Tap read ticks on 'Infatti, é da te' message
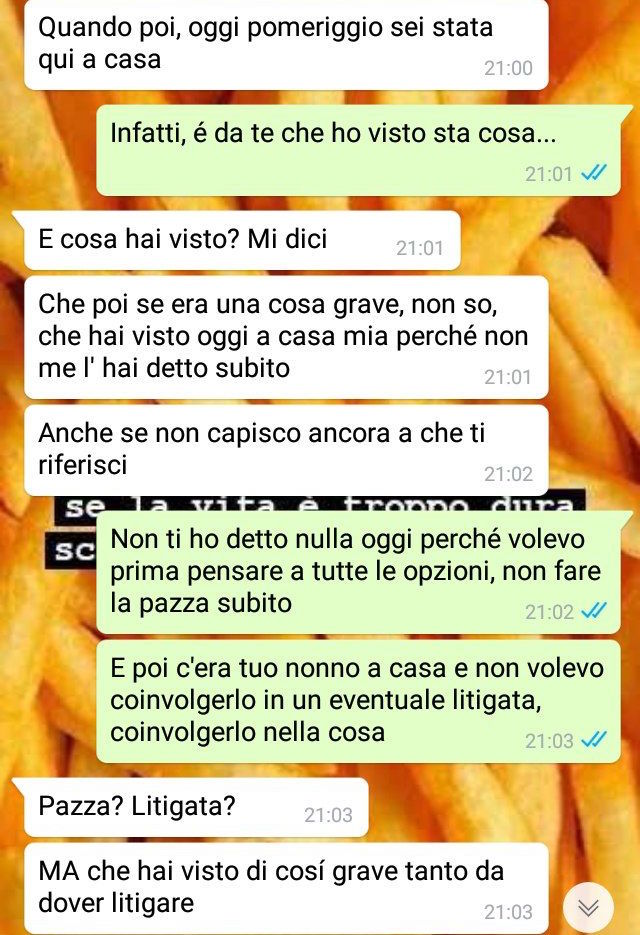 click(x=594, y=174)
